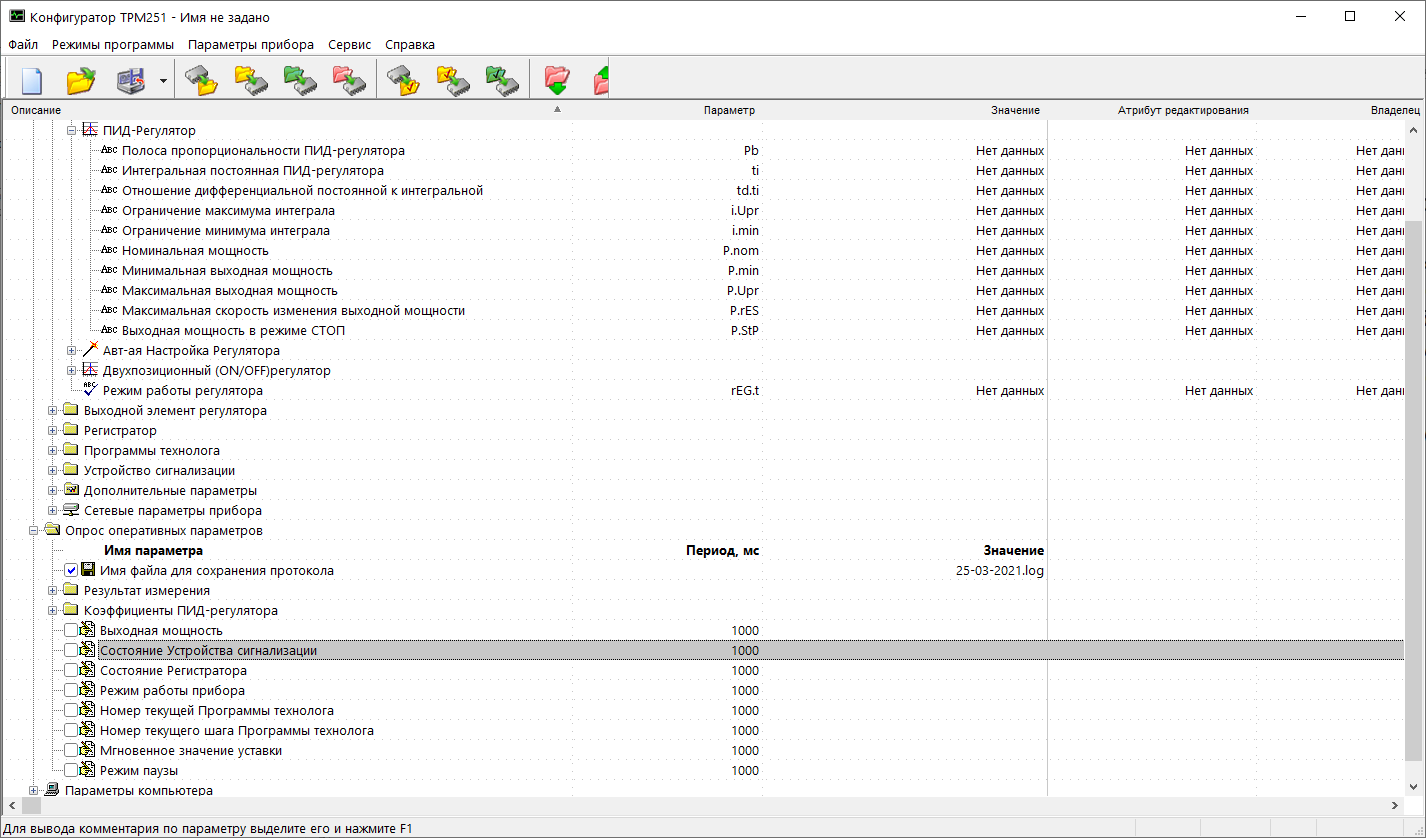
Task: Click the parameter icon beside Выходная мощность
Action: tap(88, 631)
